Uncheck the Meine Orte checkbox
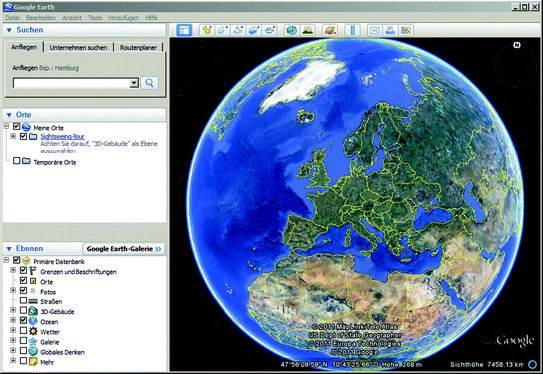This screenshot has height=374, width=543. click(16, 126)
